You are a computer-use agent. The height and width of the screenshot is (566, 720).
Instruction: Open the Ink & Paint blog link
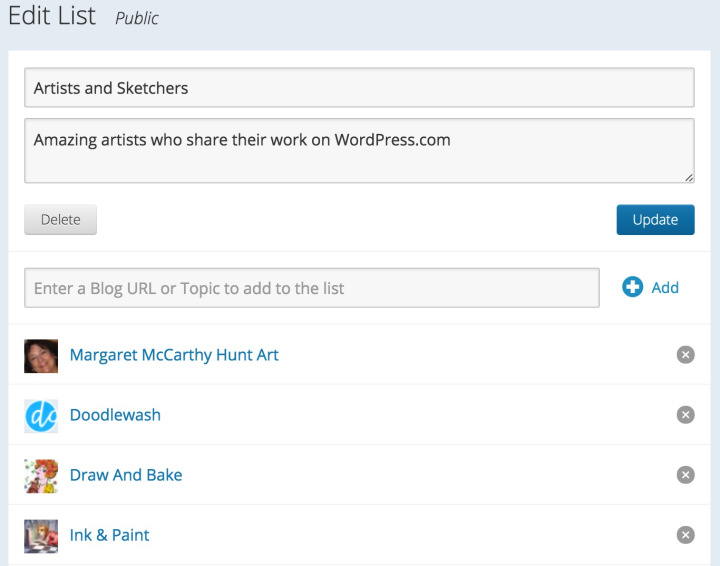click(110, 535)
